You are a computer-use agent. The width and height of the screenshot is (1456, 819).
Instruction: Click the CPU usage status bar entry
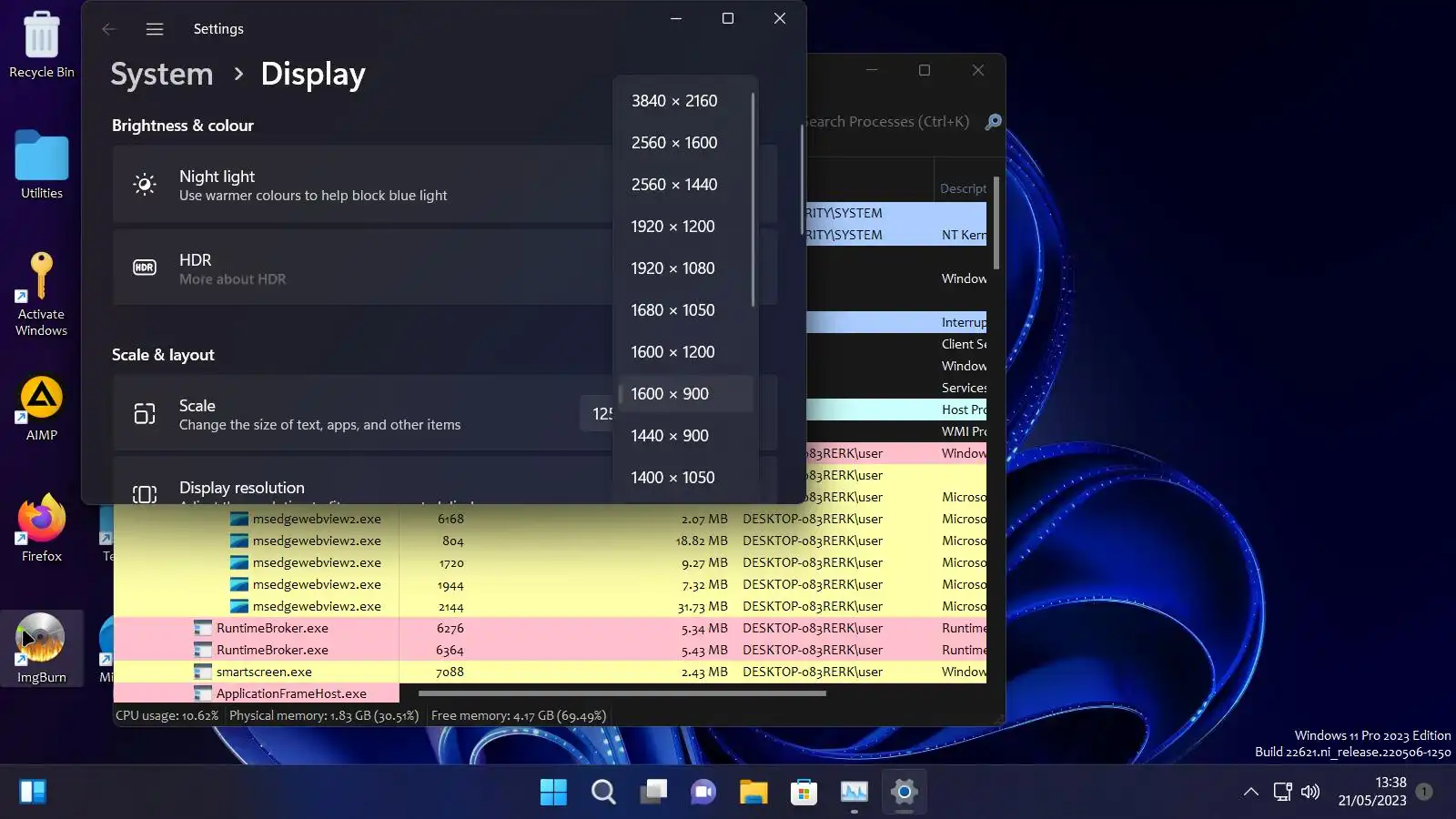(167, 715)
